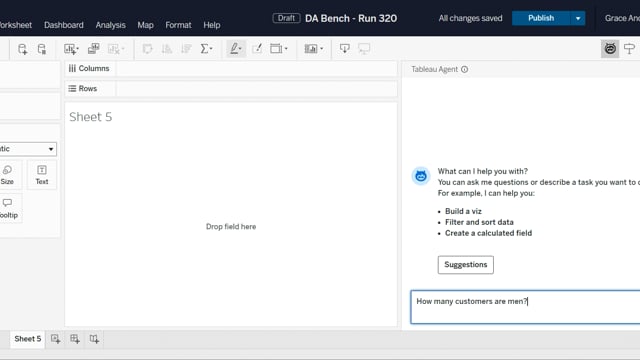Select the Sheet 5 tab
Image resolution: width=640 pixels, height=360 pixels.
(27, 339)
